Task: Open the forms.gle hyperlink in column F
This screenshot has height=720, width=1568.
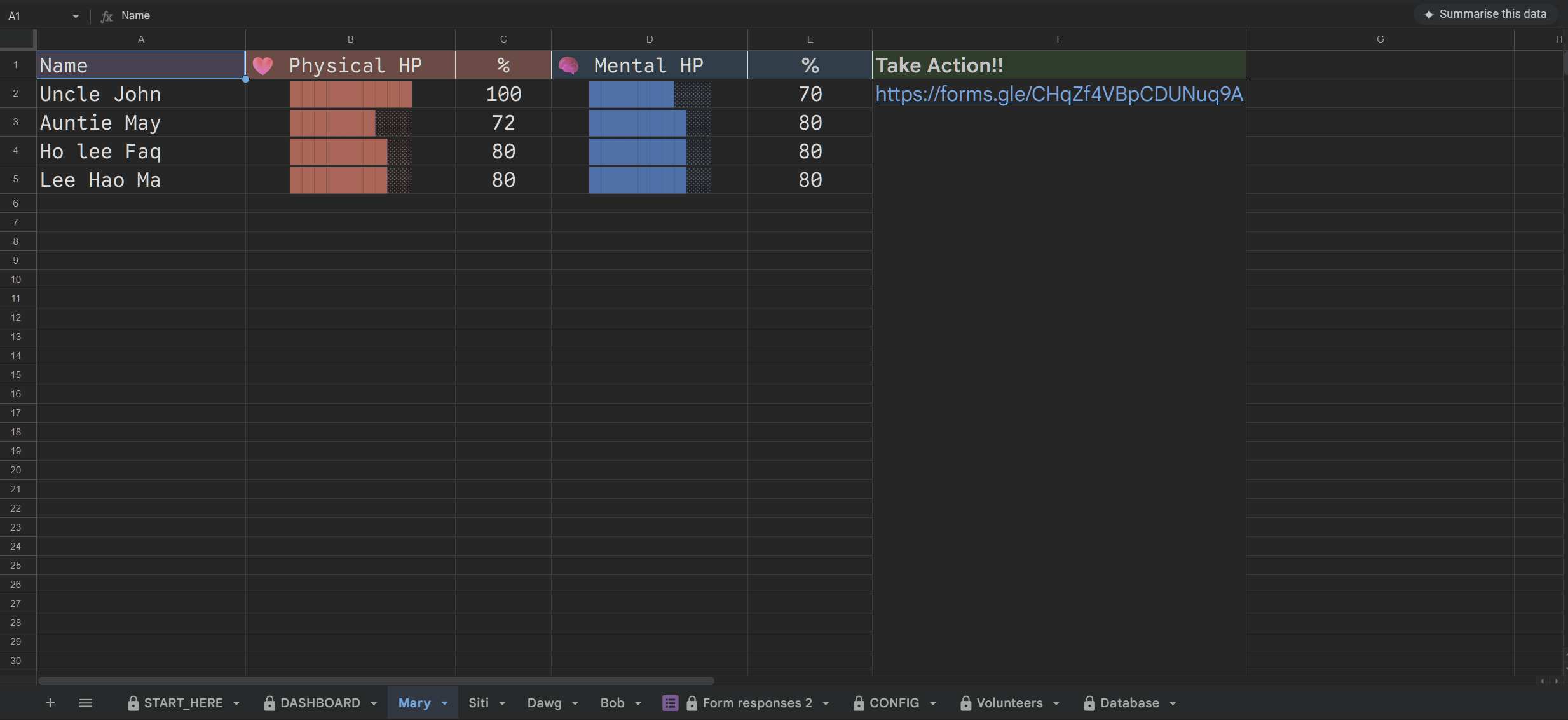Action: pos(1059,94)
